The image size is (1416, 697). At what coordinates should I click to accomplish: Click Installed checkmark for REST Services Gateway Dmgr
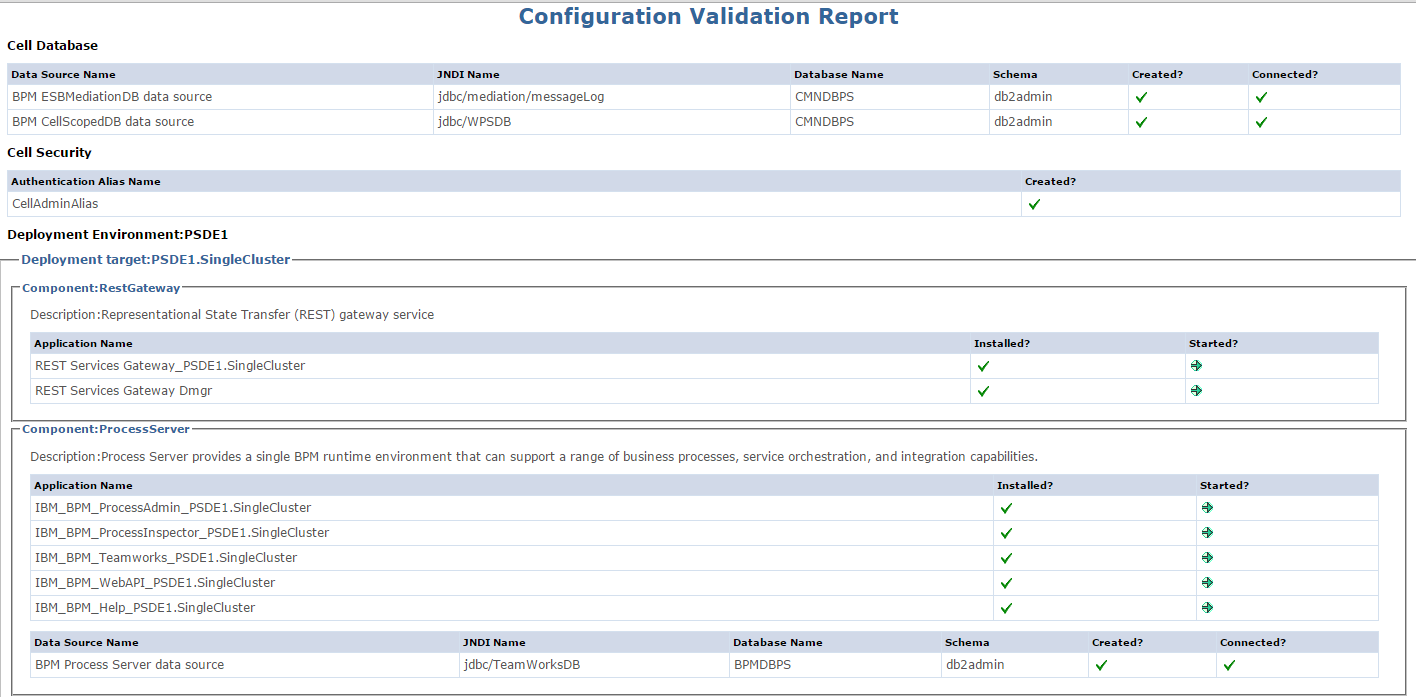[x=983, y=391]
